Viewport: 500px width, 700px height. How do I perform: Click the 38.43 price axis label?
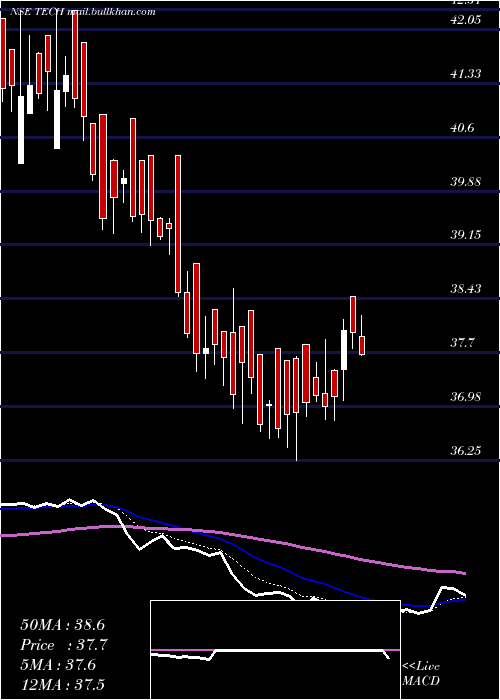(x=466, y=289)
